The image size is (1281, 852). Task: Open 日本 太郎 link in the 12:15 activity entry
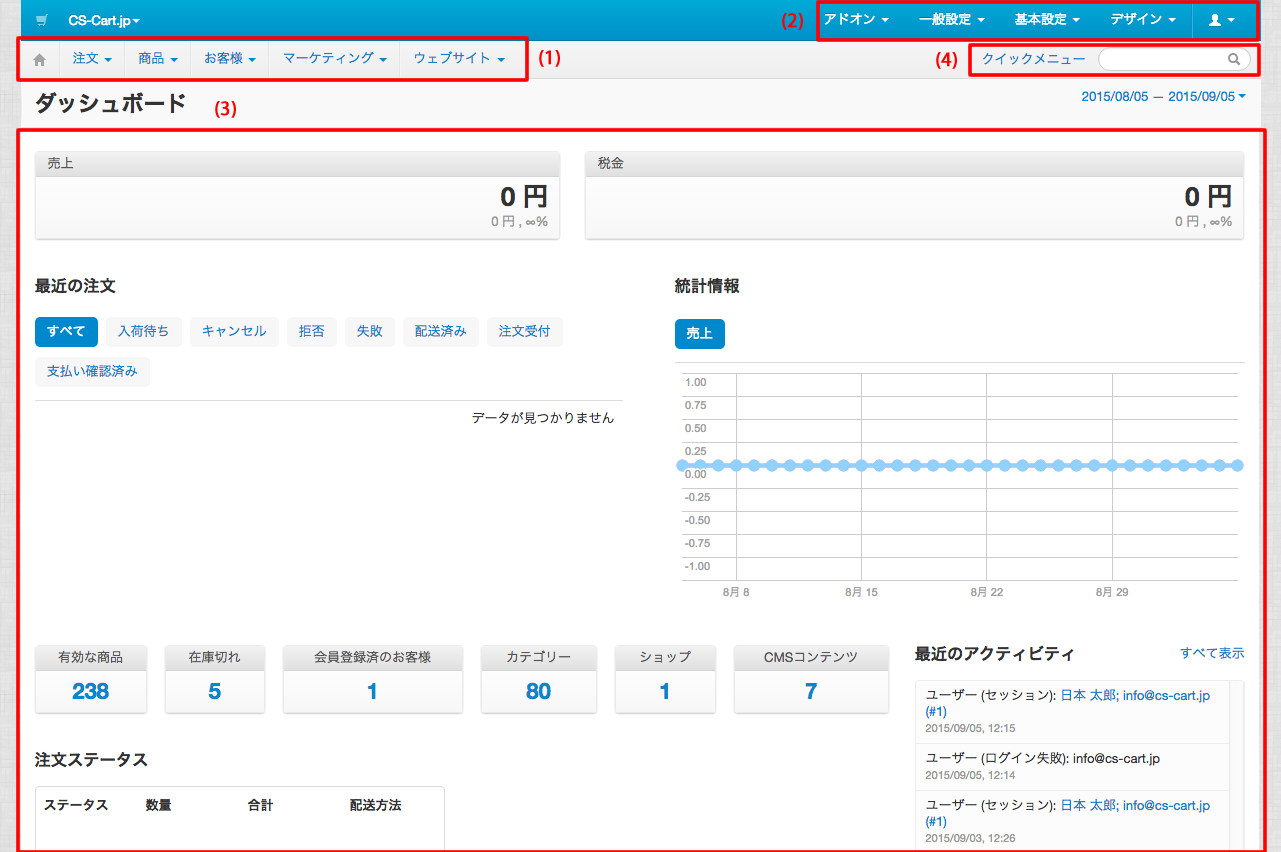(1087, 695)
